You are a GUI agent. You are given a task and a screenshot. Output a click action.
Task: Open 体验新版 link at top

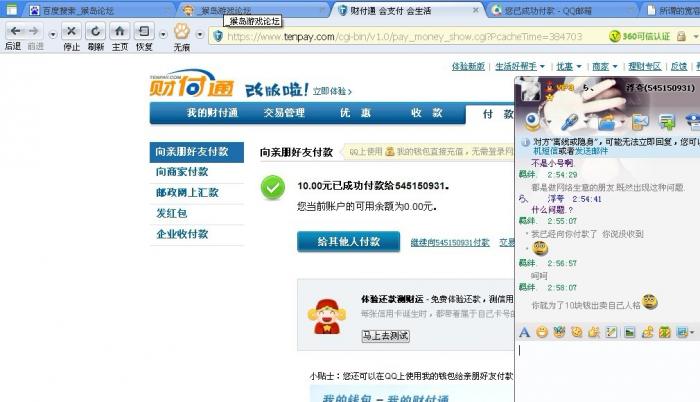coord(468,67)
